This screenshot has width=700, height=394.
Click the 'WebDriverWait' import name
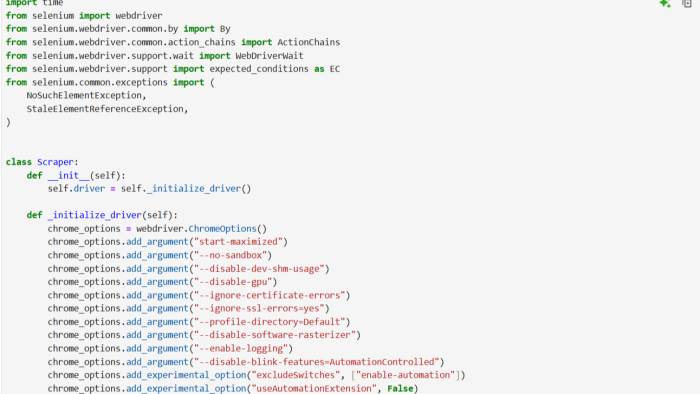coord(269,56)
